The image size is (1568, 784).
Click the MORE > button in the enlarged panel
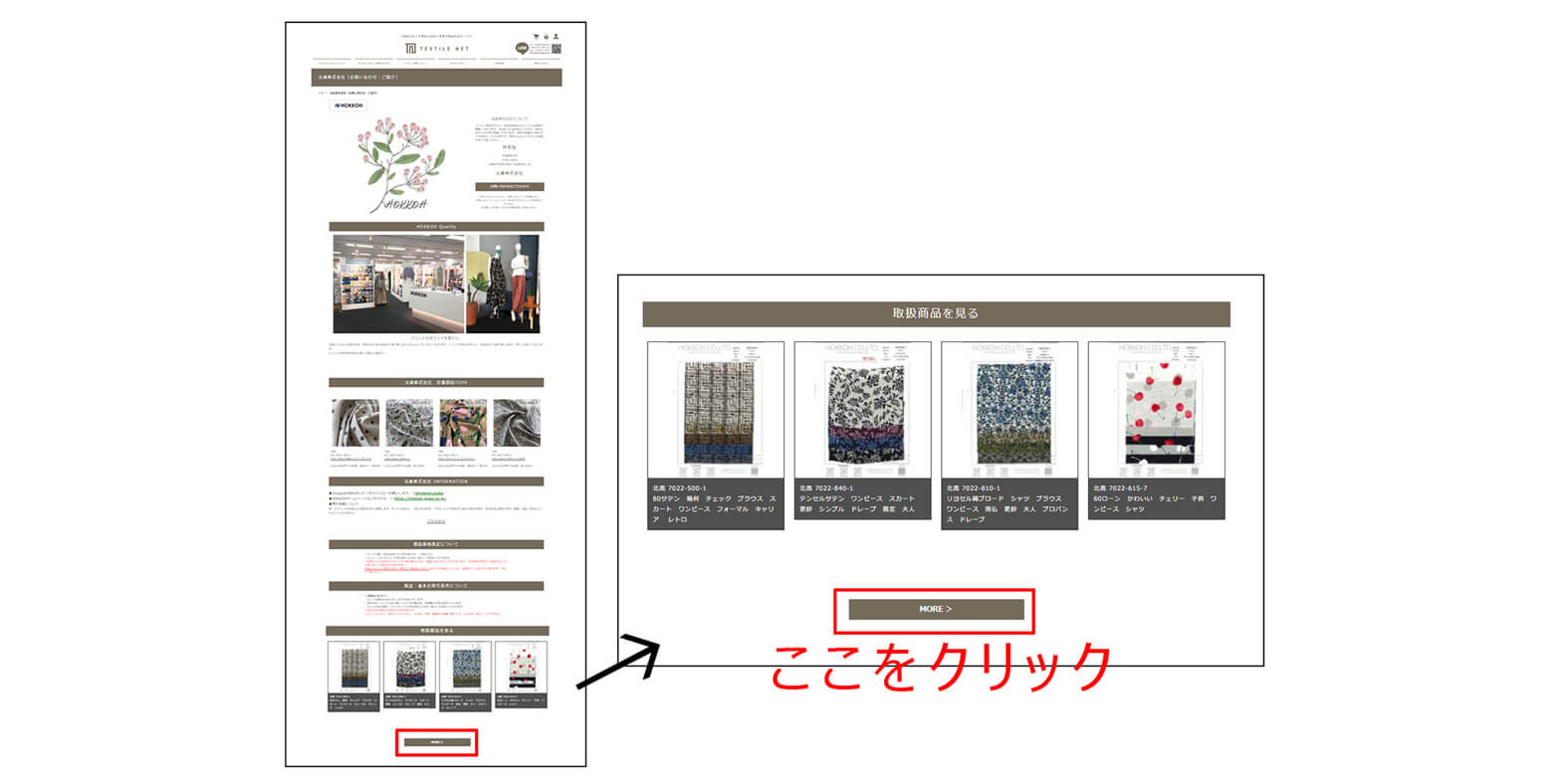coord(936,609)
